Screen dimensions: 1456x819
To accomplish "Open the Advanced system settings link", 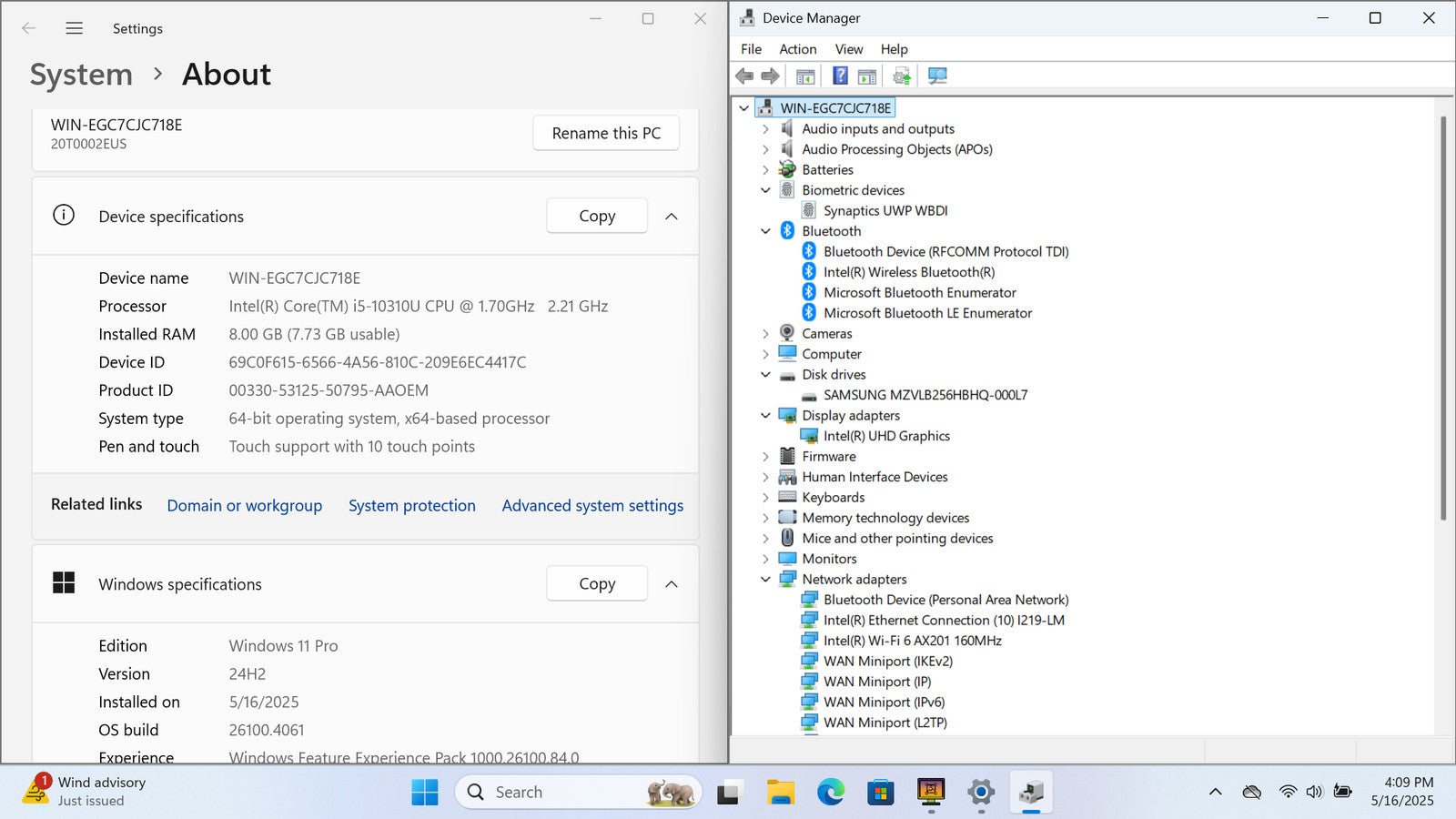I will point(592,506).
